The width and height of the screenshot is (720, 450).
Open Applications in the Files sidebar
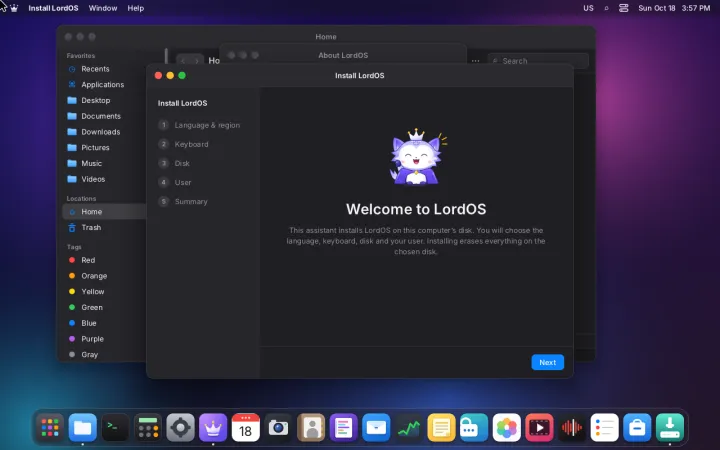(104, 84)
